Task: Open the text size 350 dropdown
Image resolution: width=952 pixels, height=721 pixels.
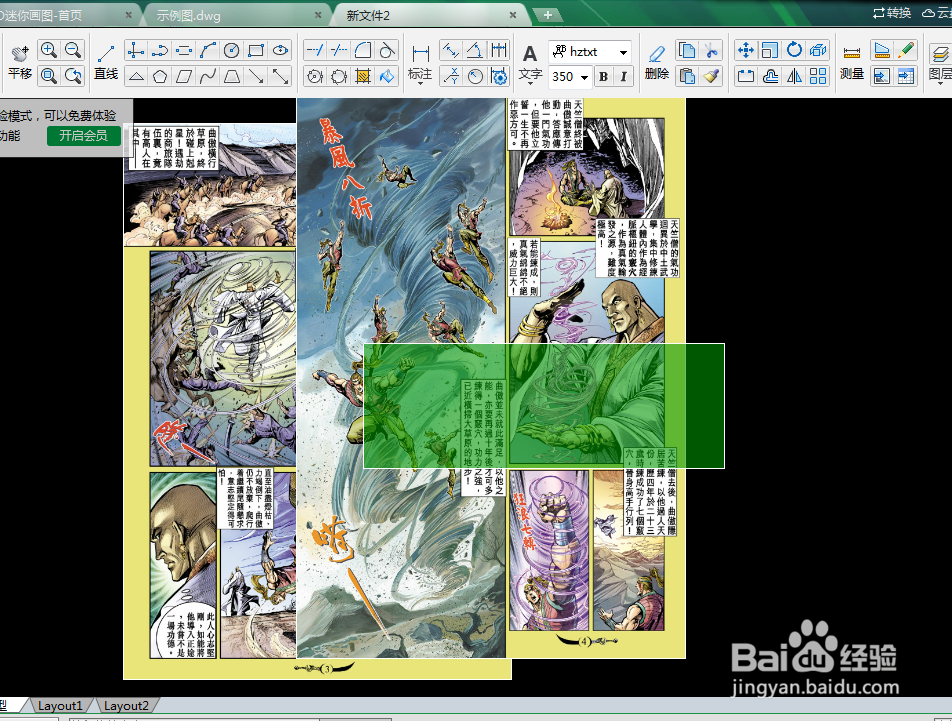Action: [x=584, y=77]
